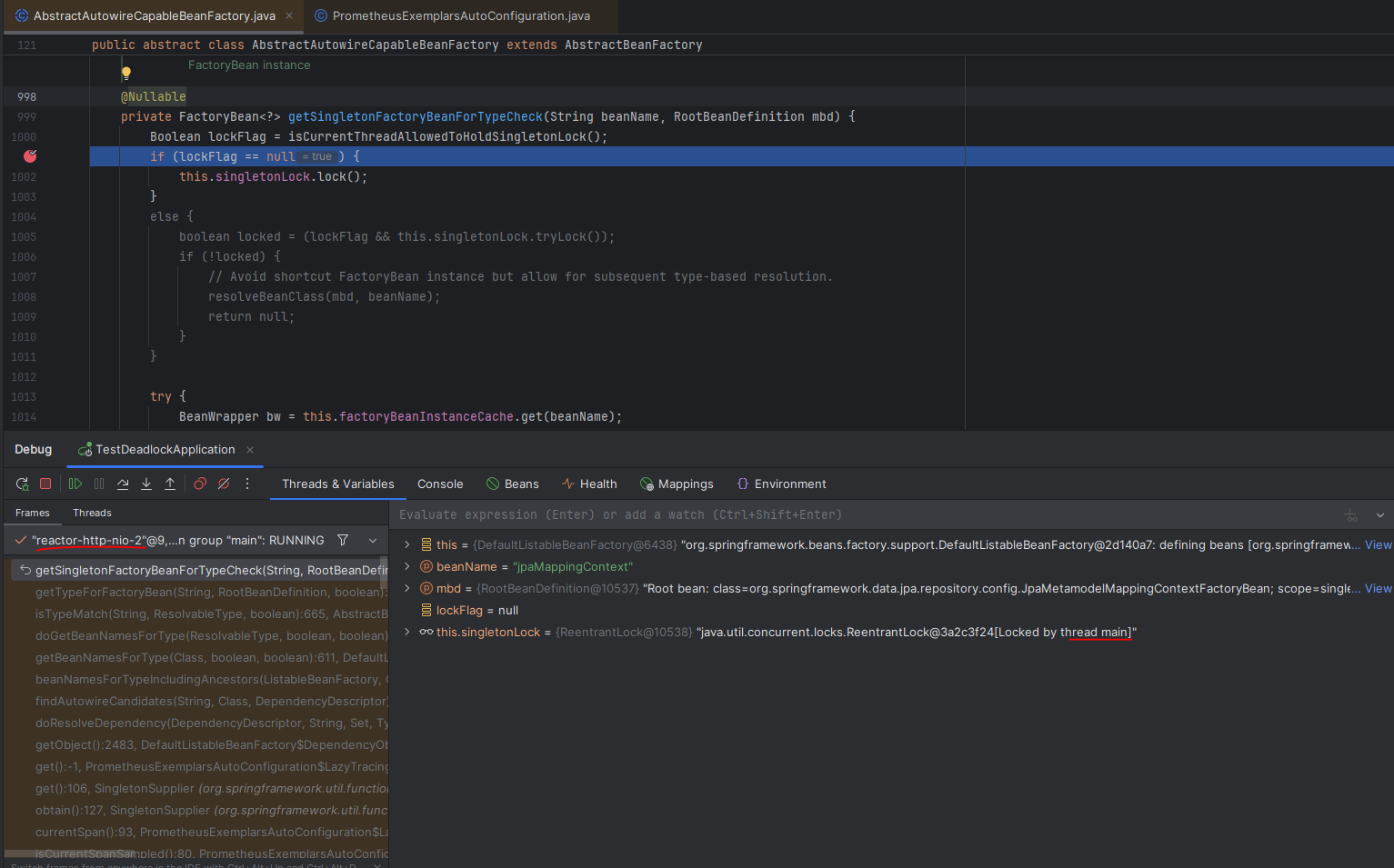Screen dimensions: 1394x868
Task: Open the View Breakpoints dialog
Action: [200, 484]
